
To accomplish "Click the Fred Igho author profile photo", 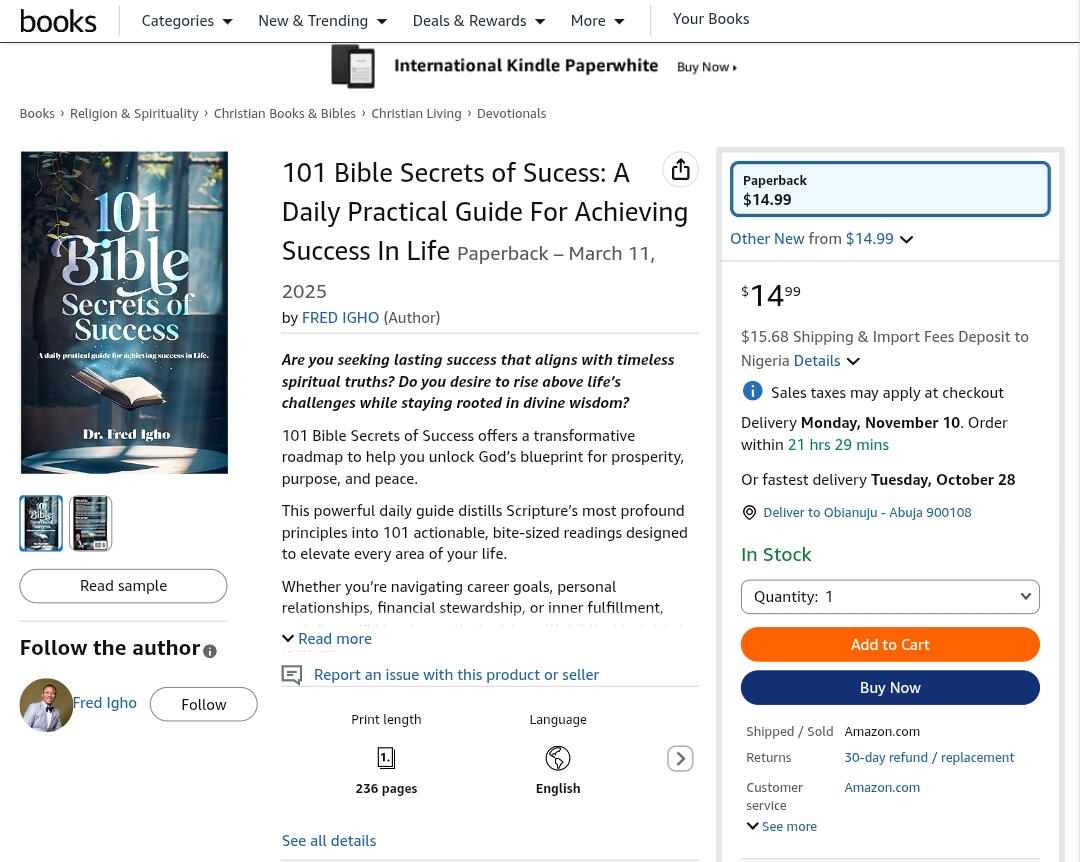I will [46, 705].
